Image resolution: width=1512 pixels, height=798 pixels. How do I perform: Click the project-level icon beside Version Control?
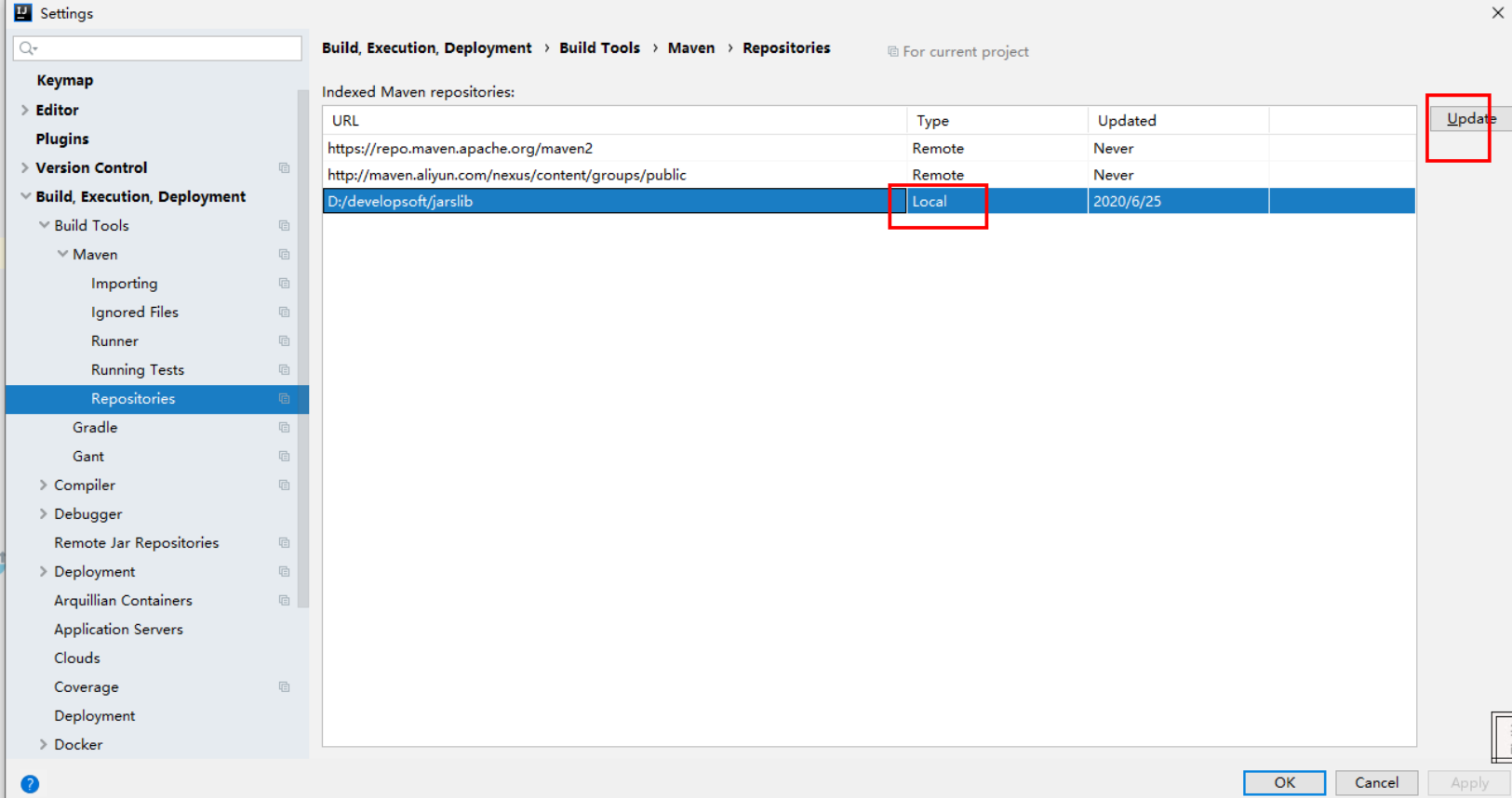(x=285, y=168)
